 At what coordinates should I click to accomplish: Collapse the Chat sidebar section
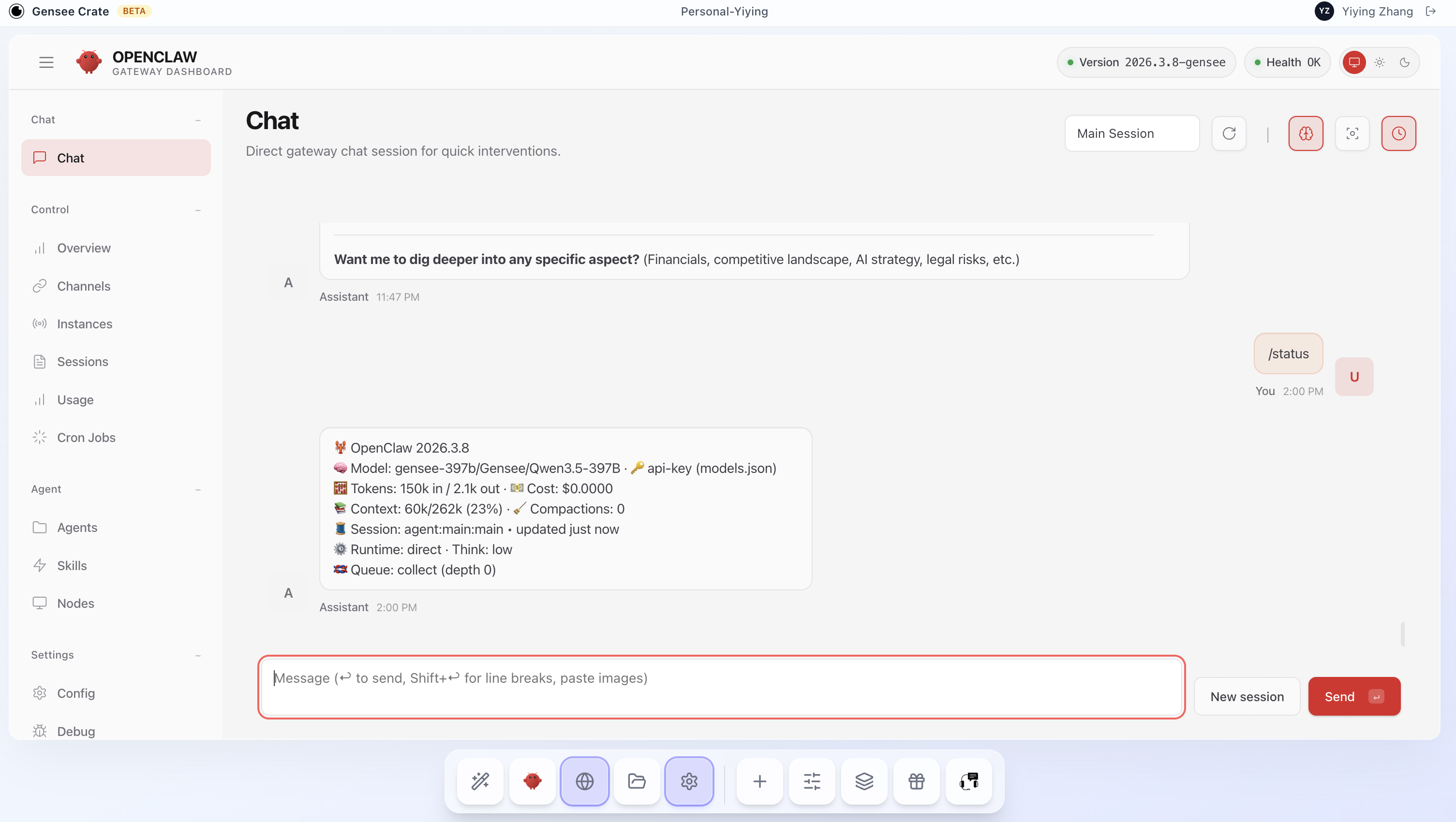point(198,119)
